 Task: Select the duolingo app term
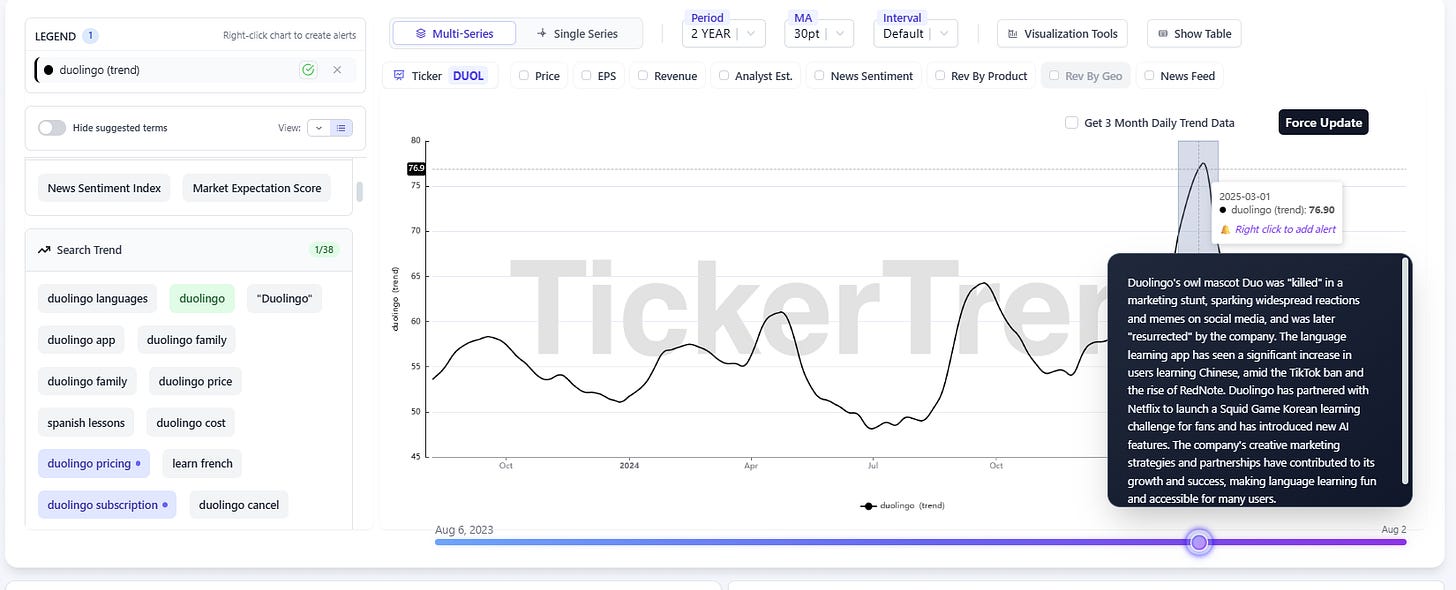pyautogui.click(x=82, y=340)
